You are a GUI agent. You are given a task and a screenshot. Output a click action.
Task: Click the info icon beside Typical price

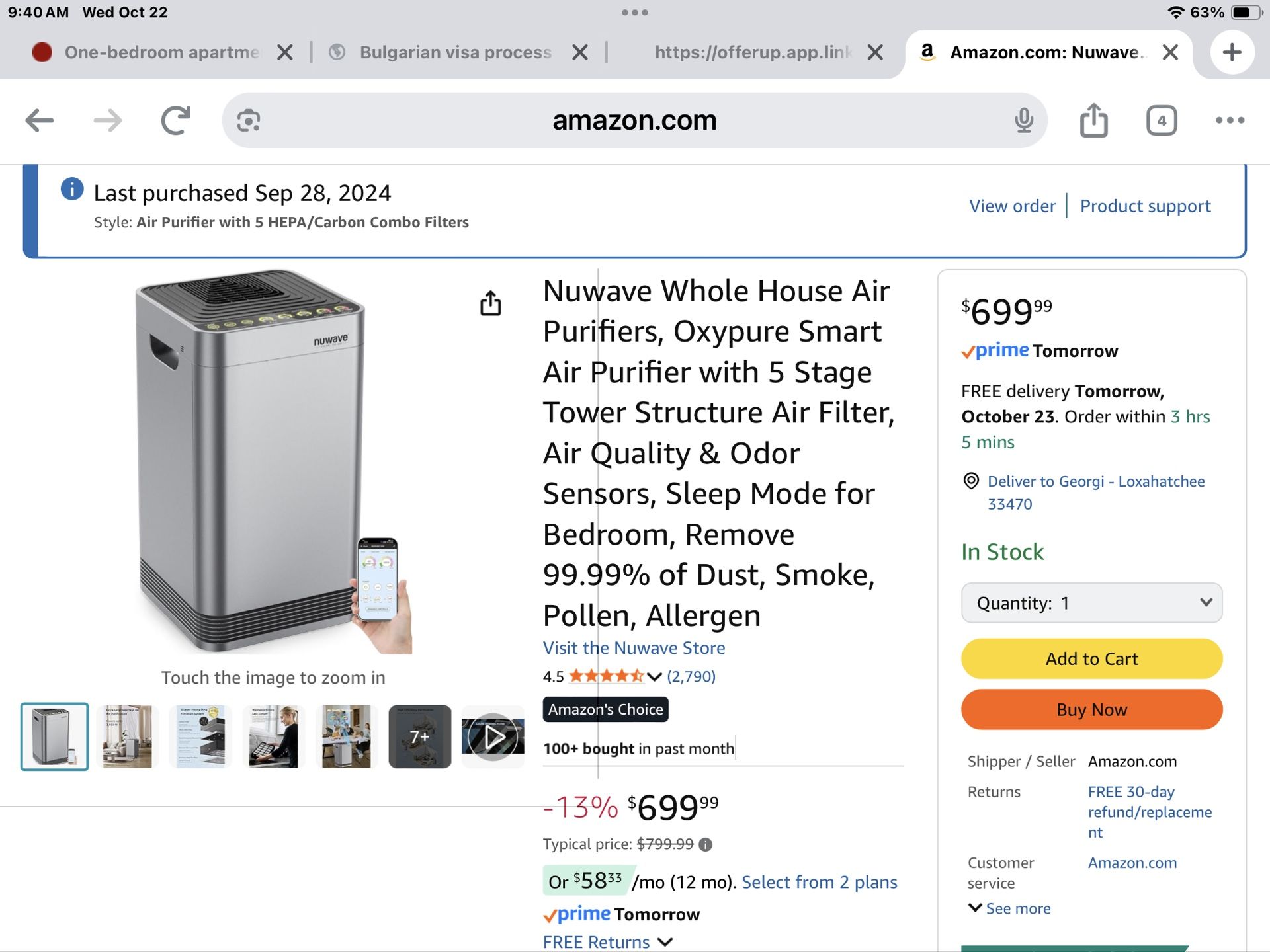tap(706, 844)
